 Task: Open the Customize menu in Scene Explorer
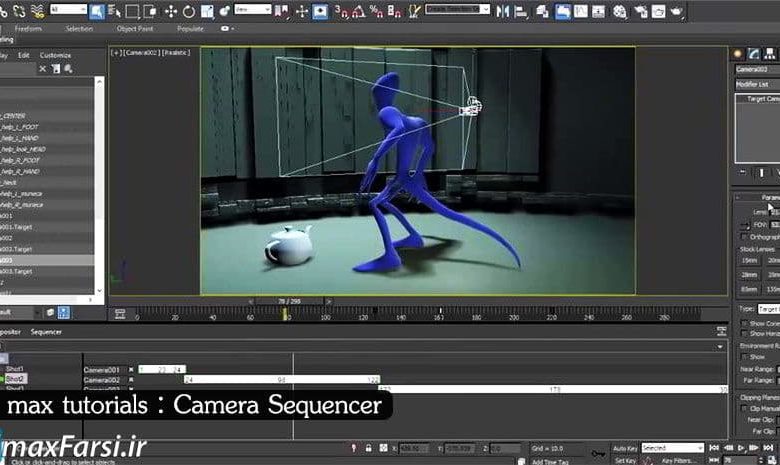point(55,55)
